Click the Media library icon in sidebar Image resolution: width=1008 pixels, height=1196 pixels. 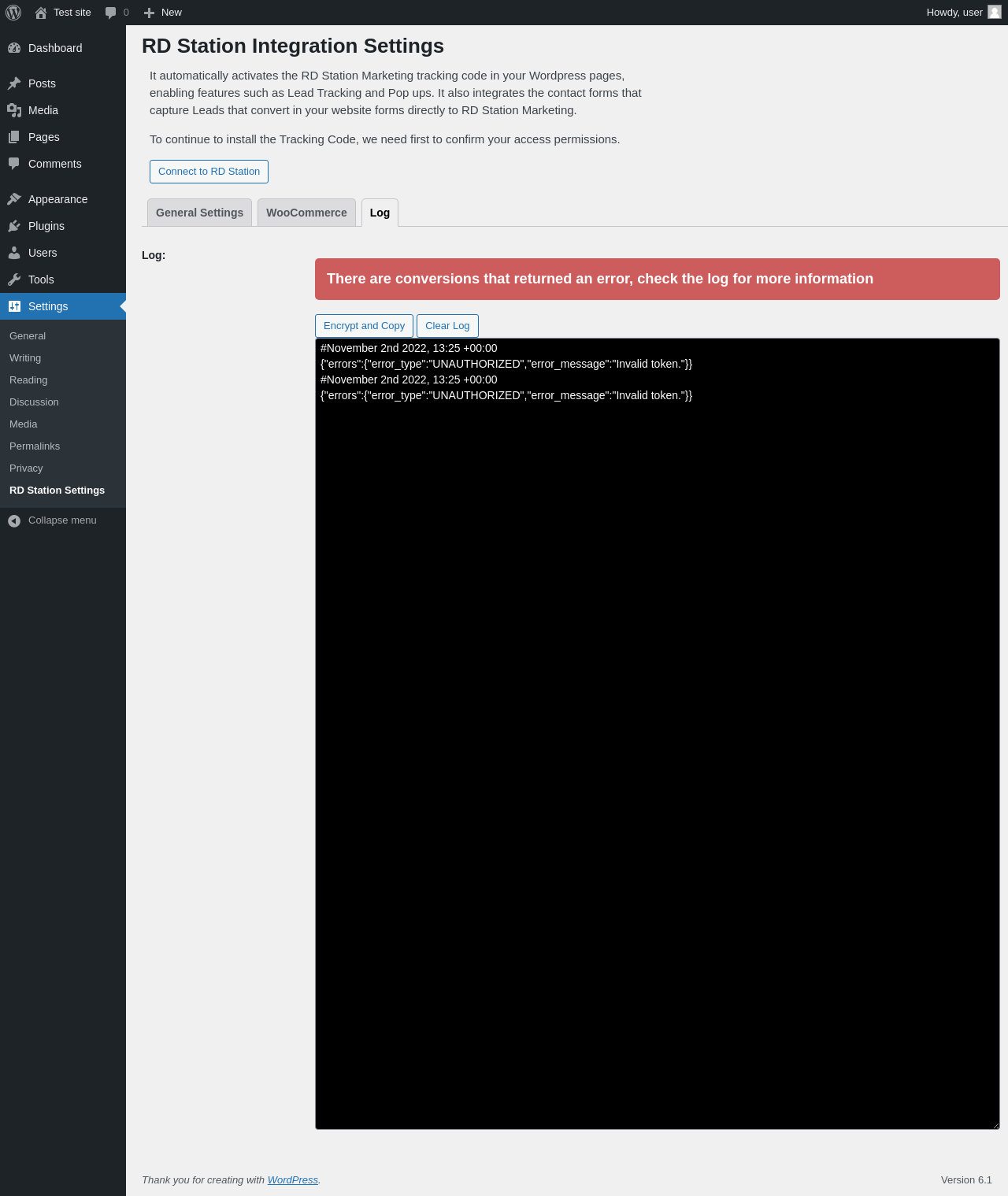point(14,110)
